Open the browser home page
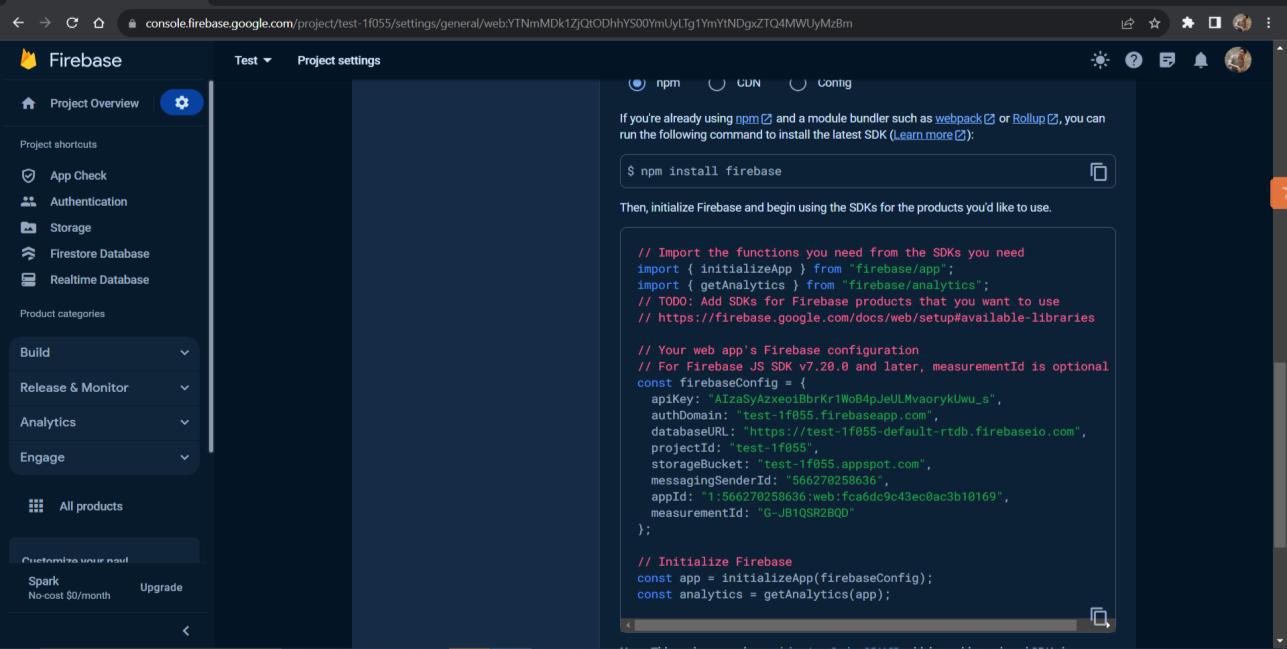The height and width of the screenshot is (649, 1287). click(98, 22)
